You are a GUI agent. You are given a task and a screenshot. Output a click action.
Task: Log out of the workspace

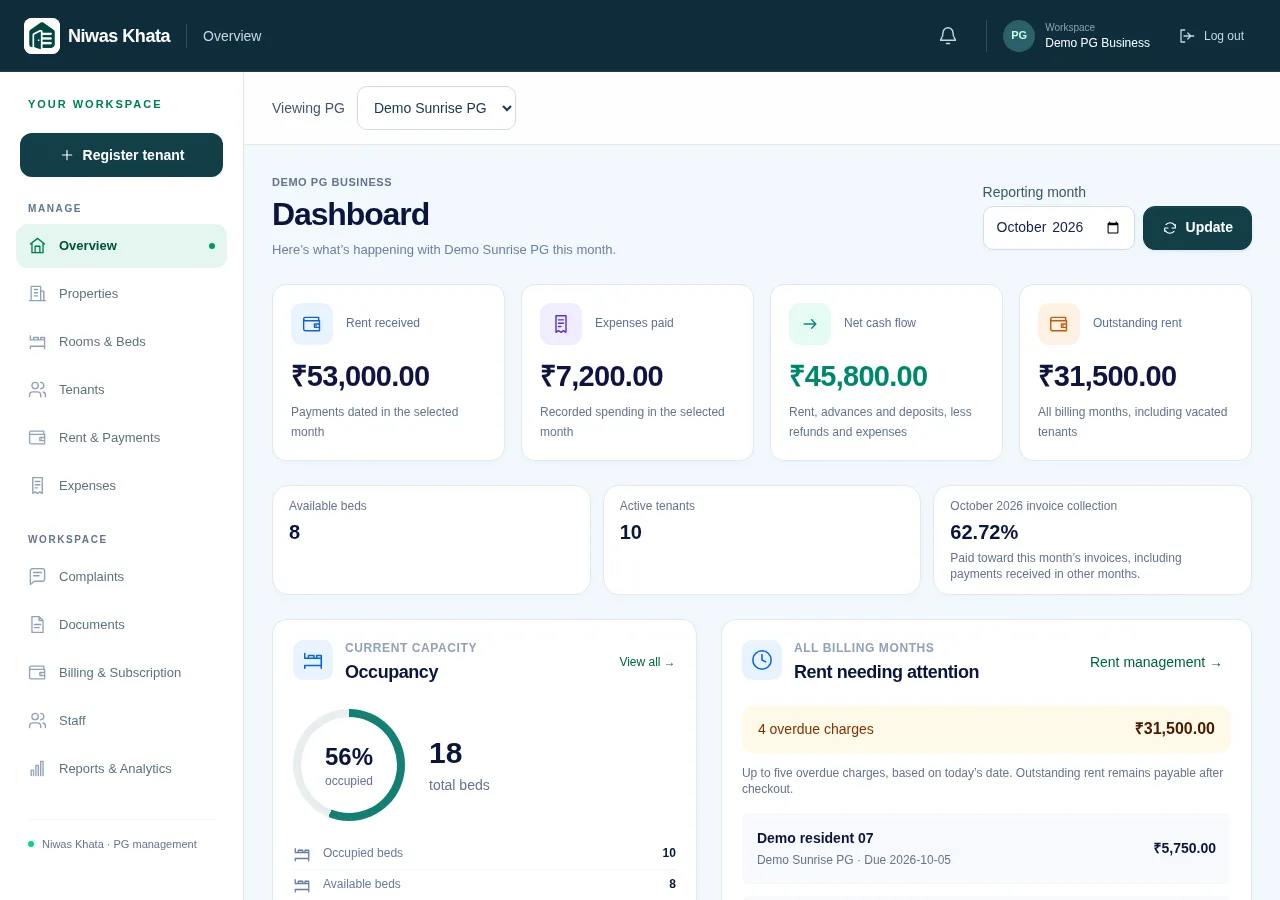coord(1211,36)
